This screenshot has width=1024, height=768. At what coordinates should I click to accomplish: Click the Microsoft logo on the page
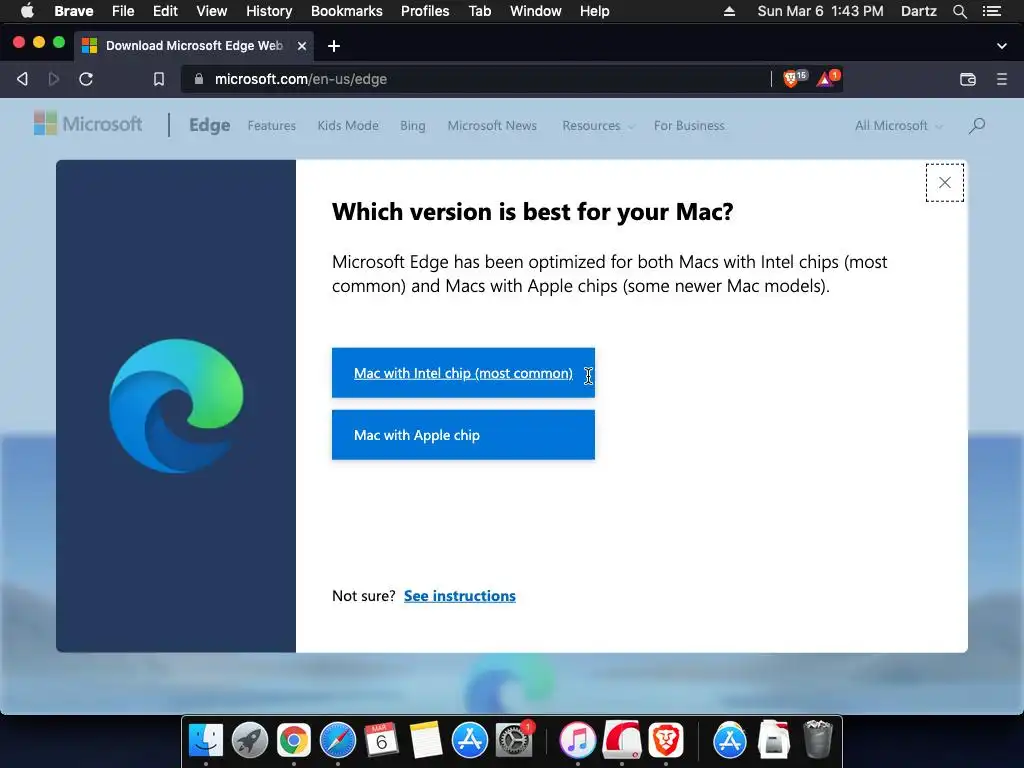(x=88, y=123)
